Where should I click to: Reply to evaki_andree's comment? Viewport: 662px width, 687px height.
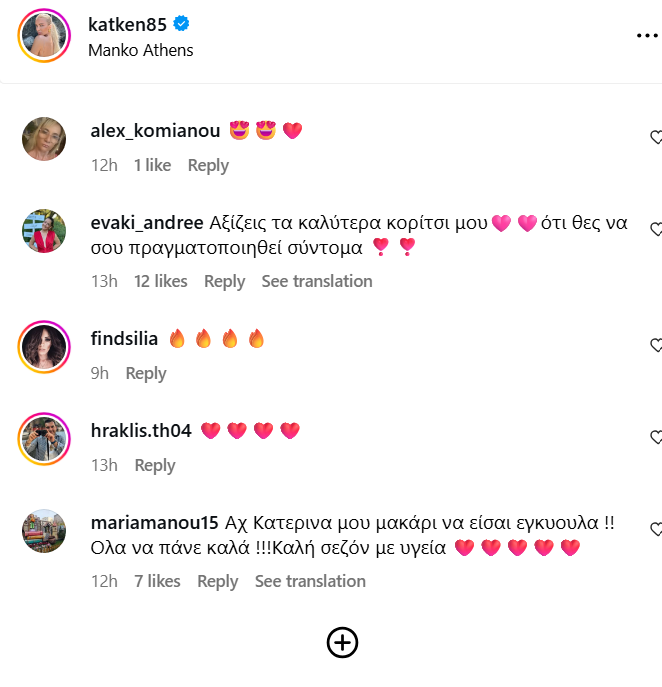[x=224, y=281]
